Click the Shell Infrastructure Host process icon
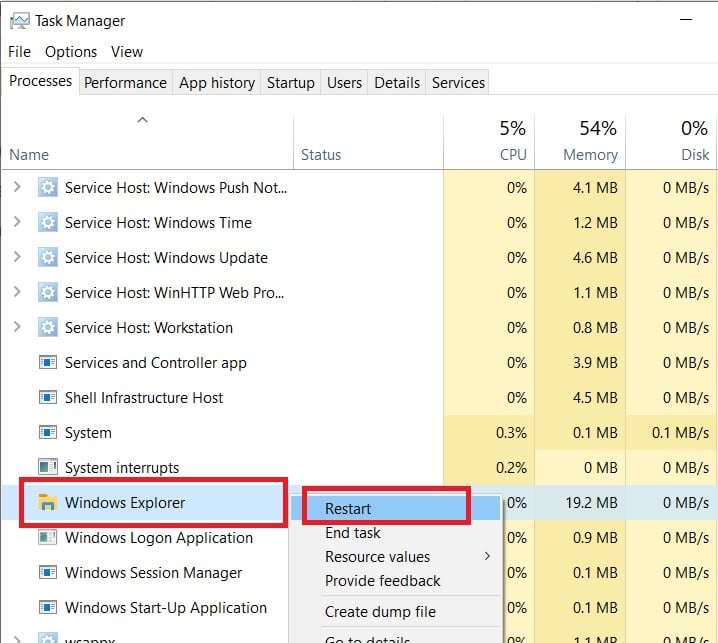 (47, 397)
